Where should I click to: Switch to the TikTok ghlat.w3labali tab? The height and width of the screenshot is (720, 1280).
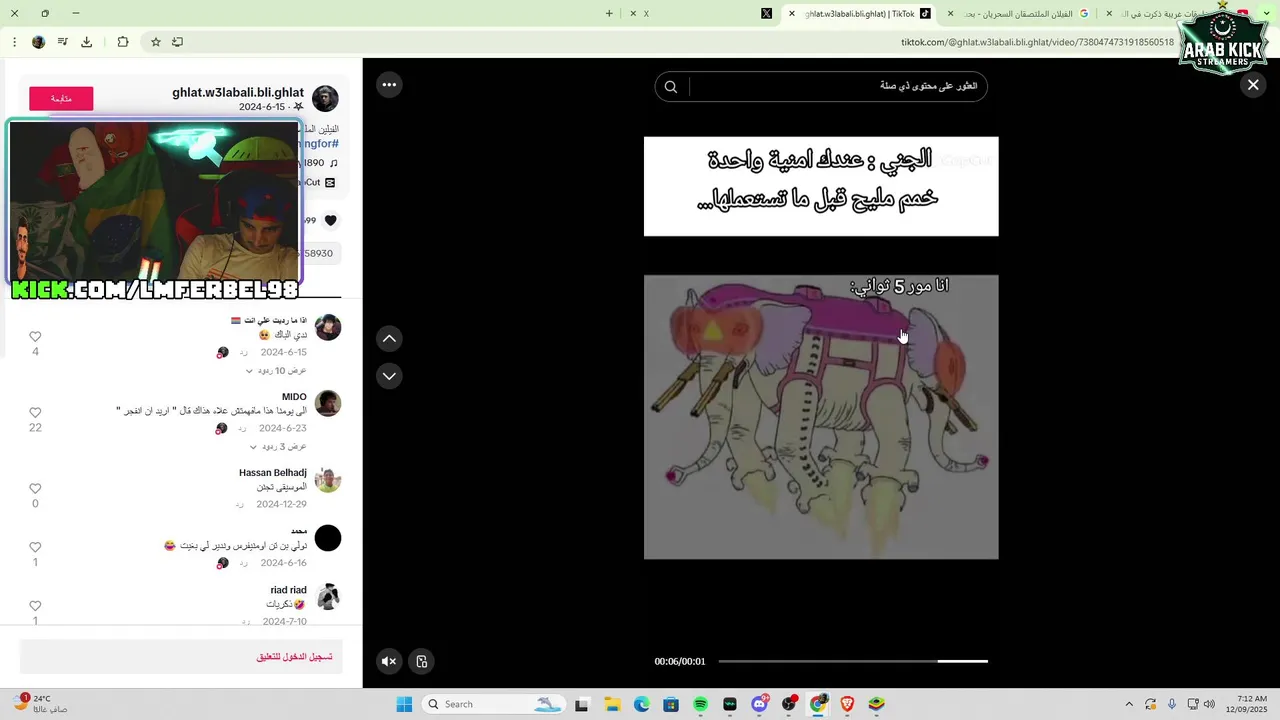[860, 14]
